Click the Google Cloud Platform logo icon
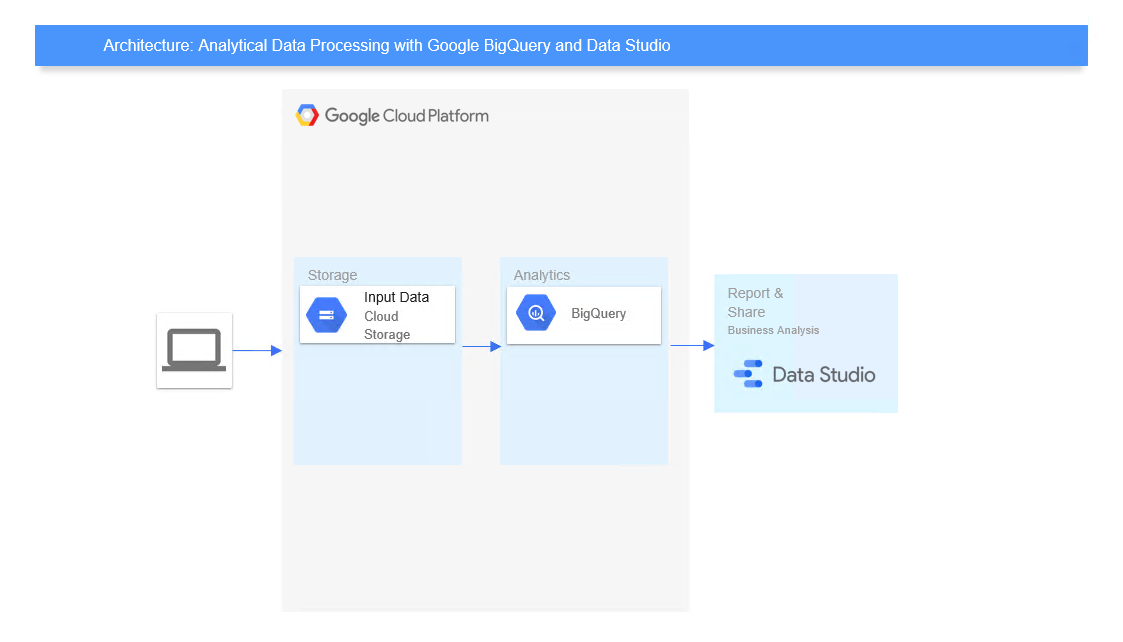The height and width of the screenshot is (642, 1123). pyautogui.click(x=307, y=115)
